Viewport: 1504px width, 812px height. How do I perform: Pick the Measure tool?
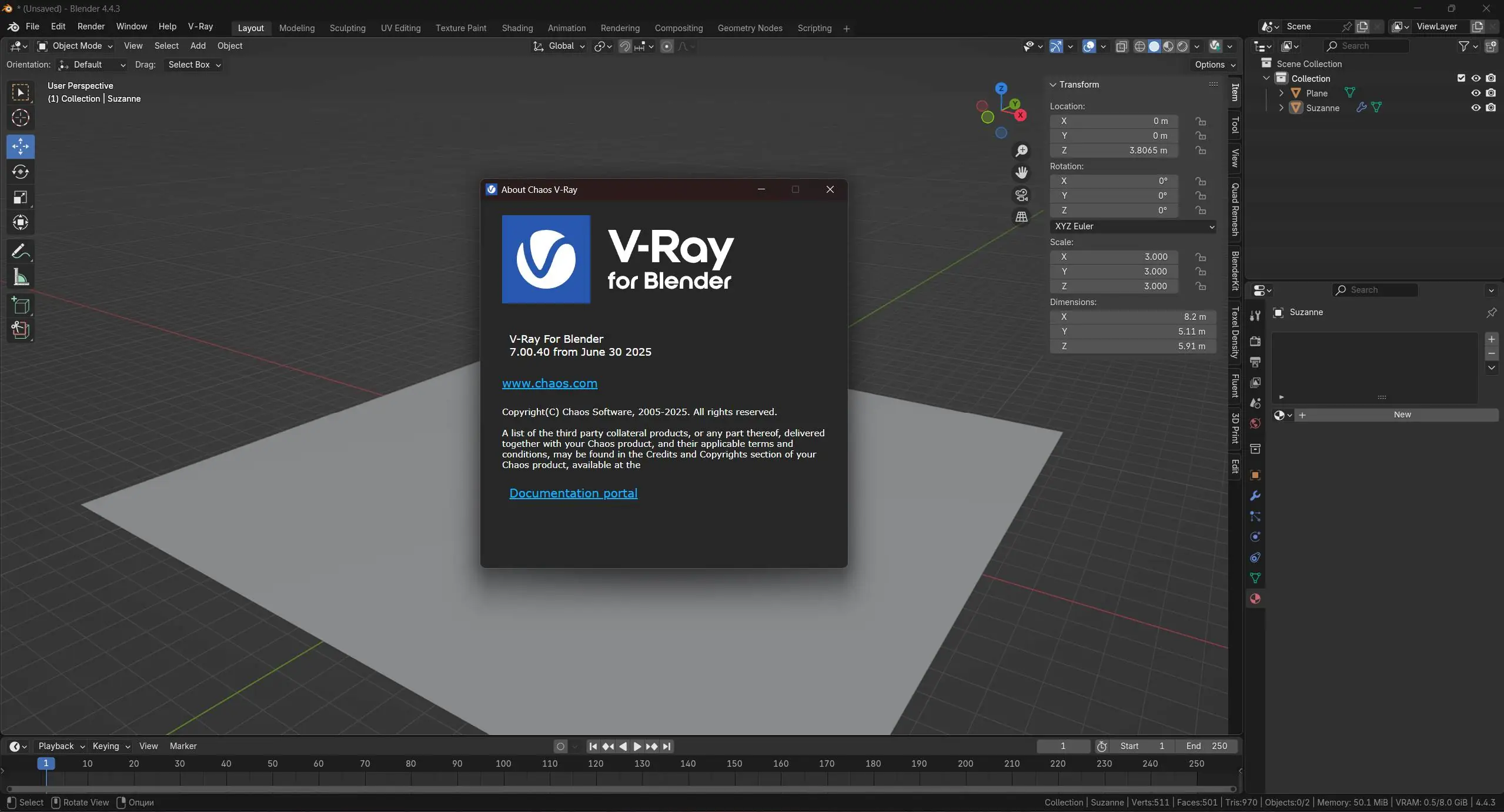click(21, 278)
